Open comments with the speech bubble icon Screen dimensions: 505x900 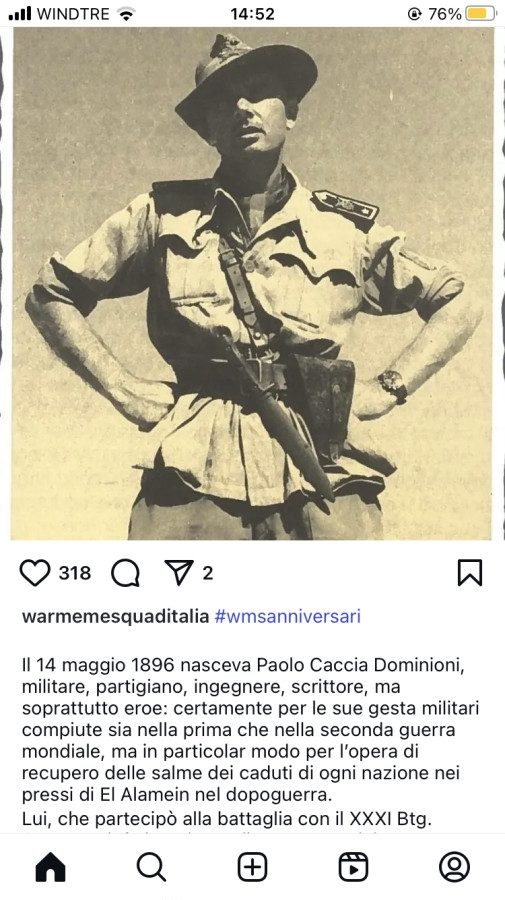125,573
